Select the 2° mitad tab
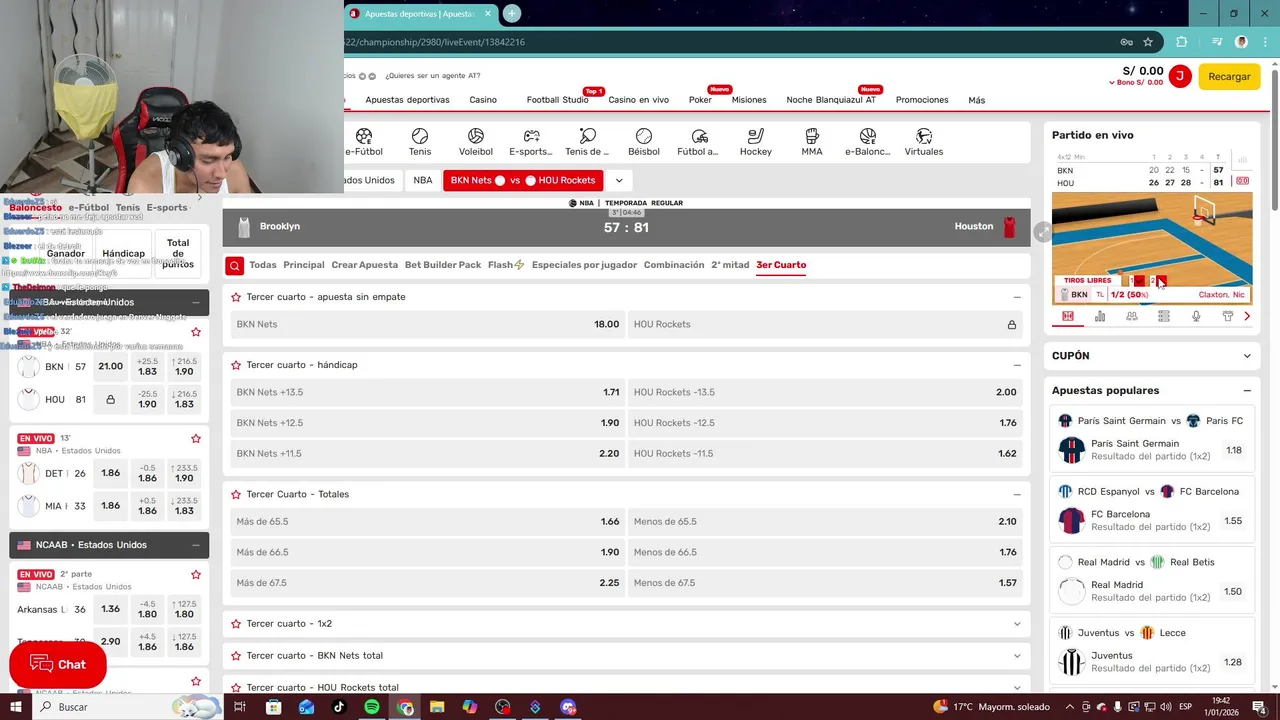The height and width of the screenshot is (720, 1280). coord(730,265)
